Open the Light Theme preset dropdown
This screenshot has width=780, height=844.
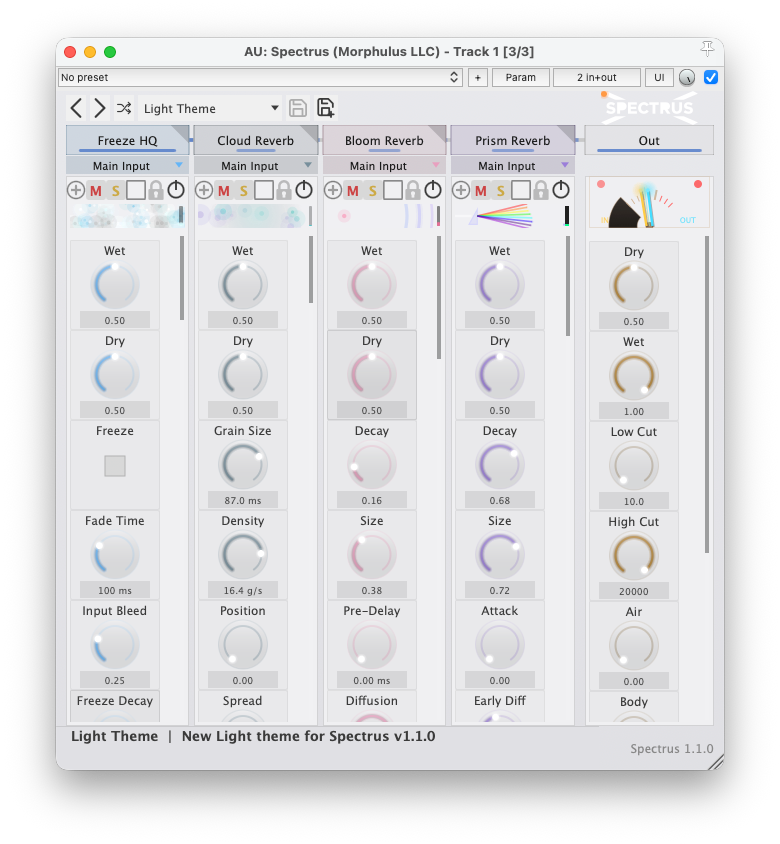click(210, 109)
